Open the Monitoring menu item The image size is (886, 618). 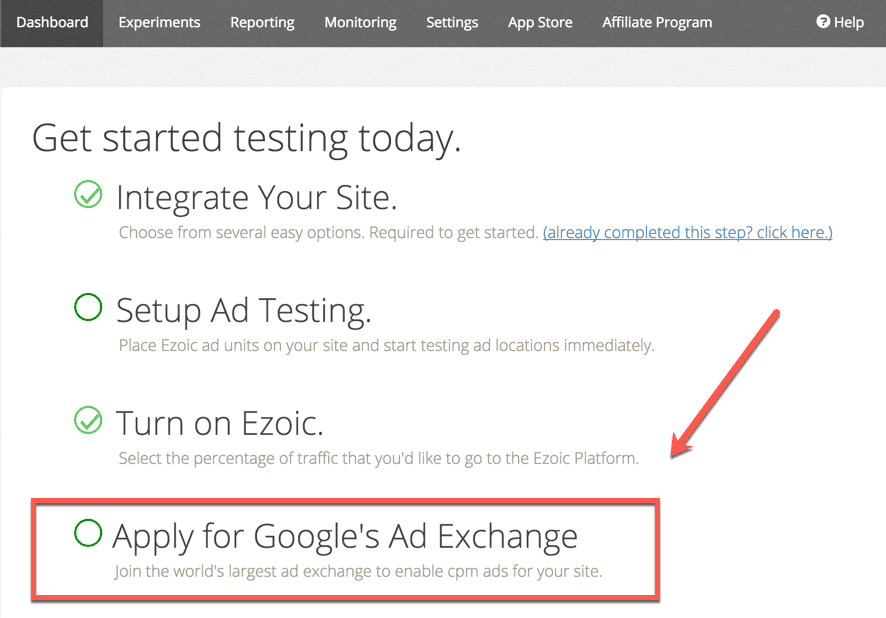click(360, 22)
